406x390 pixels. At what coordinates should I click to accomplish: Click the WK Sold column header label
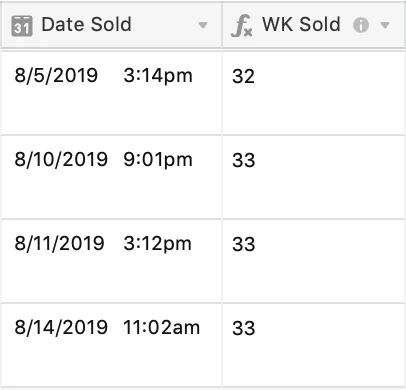tap(301, 24)
